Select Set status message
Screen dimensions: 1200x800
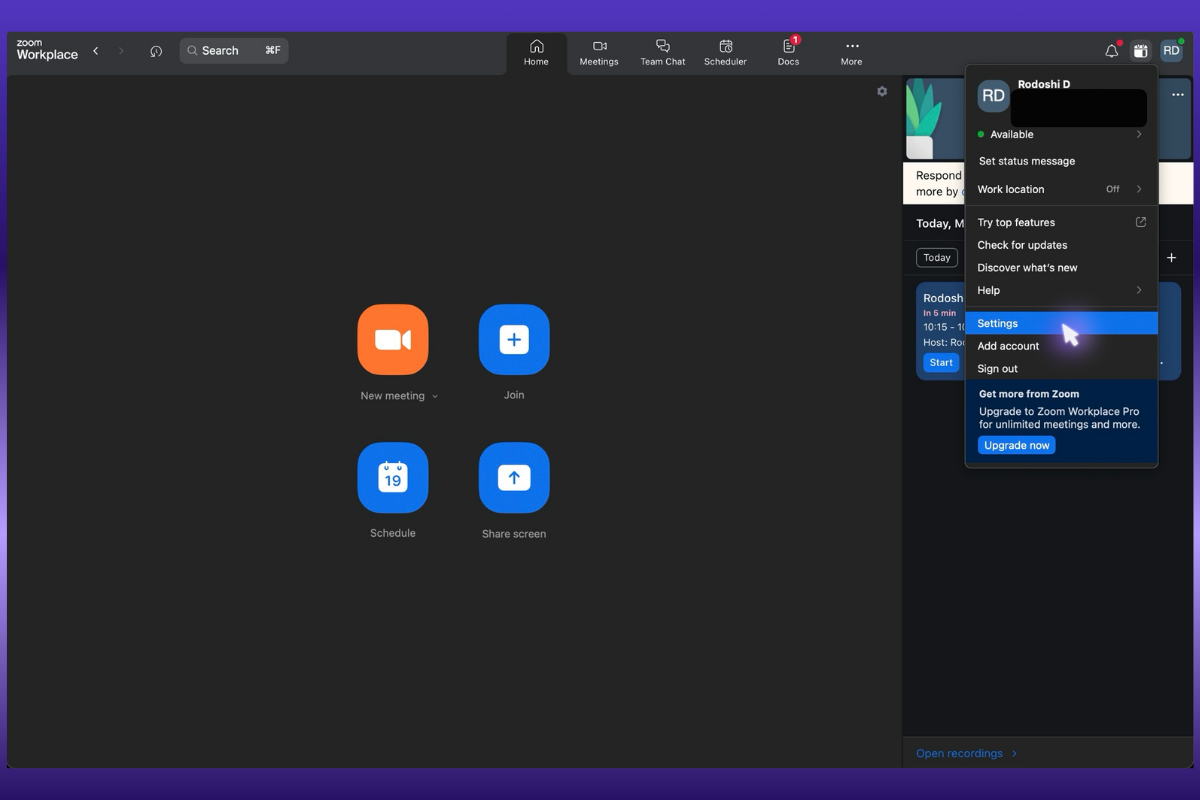(1027, 161)
